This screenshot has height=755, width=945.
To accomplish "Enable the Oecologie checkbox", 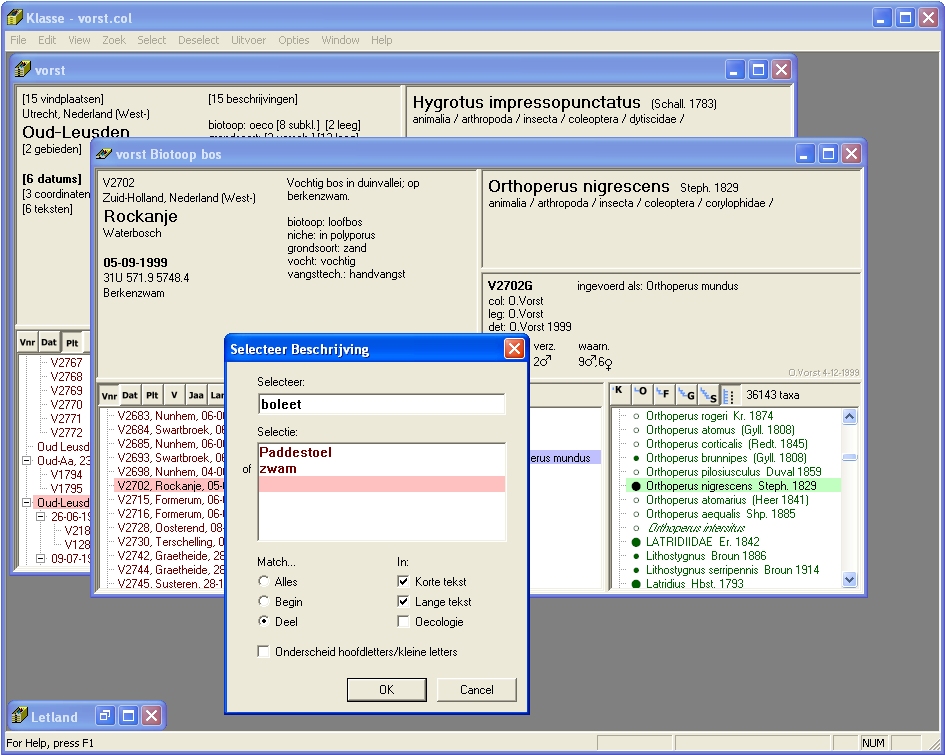I will click(x=403, y=622).
